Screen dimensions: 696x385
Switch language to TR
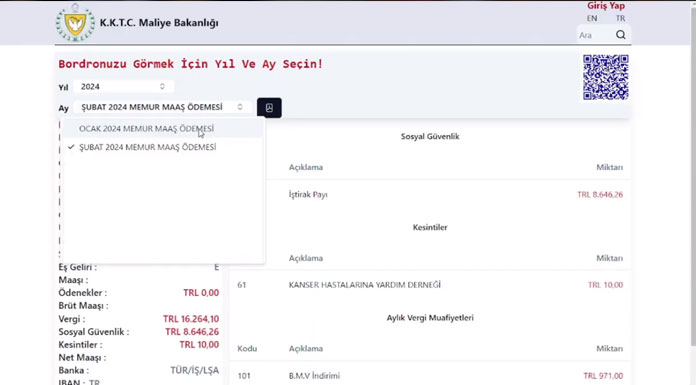620,18
